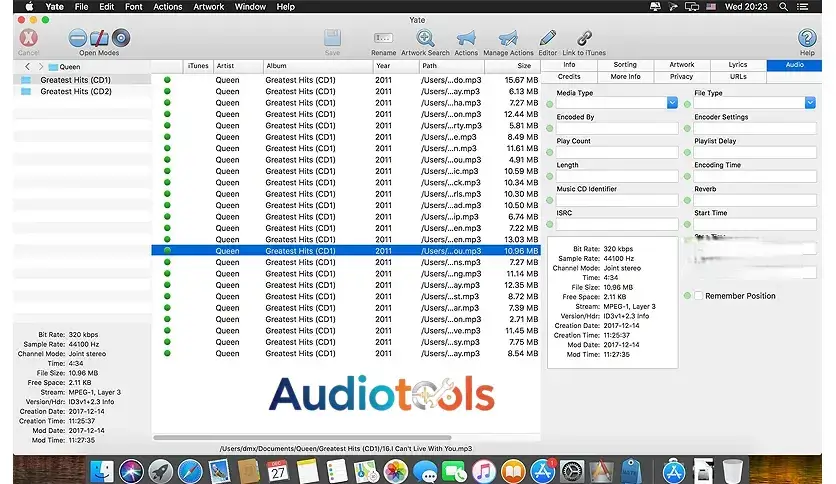
Task: Open the Help question mark toolbar icon
Action: click(807, 38)
